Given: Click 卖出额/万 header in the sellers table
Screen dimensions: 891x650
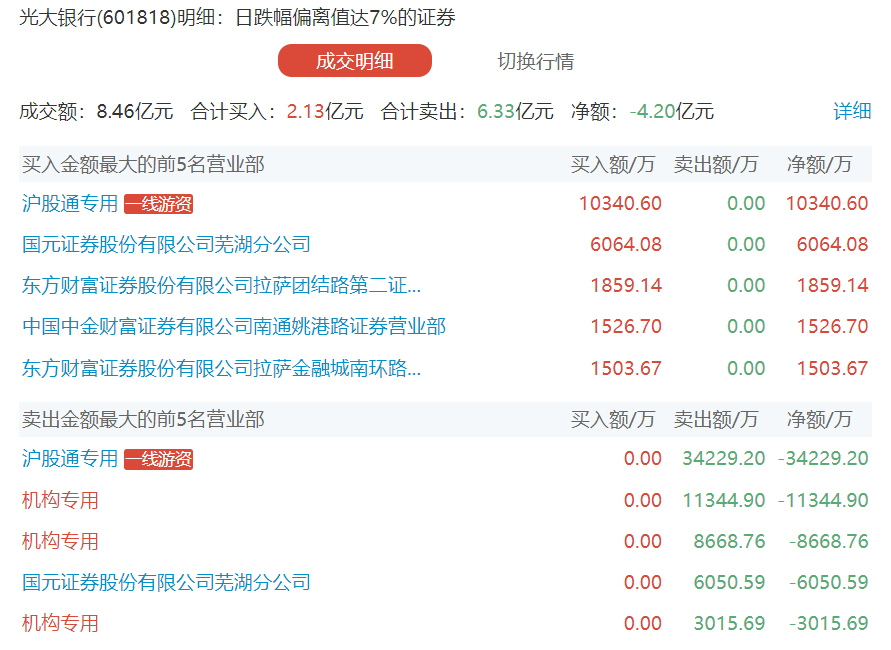Looking at the screenshot, I should [x=716, y=419].
